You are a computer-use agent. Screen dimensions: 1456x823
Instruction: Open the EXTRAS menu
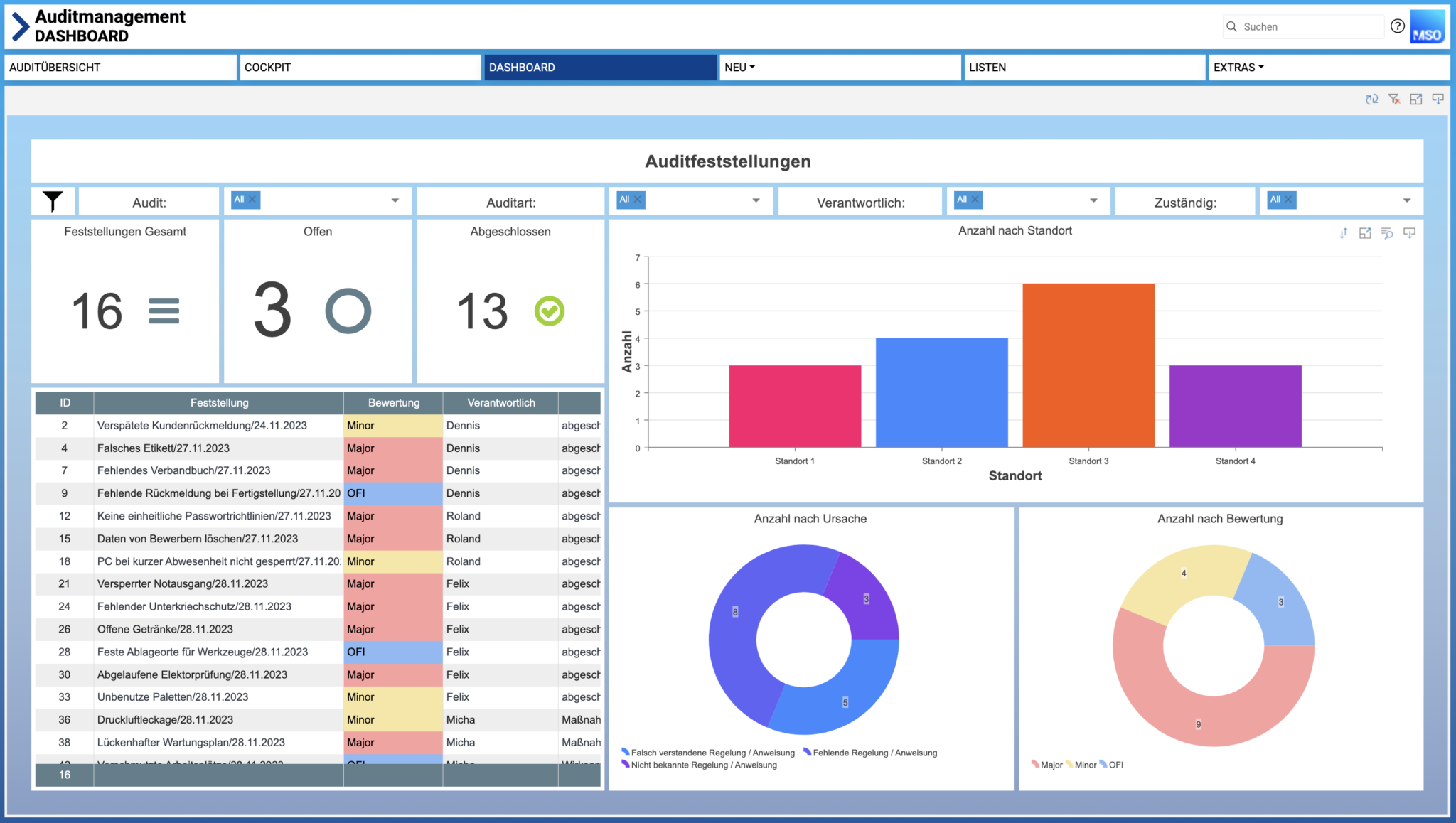pos(1238,68)
